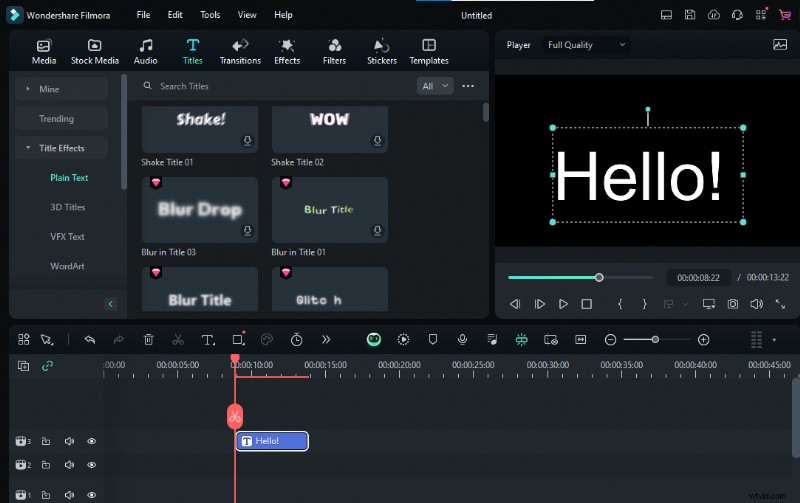Toggle the timeline auto-link chain icon
The image size is (800, 503).
[x=47, y=366]
